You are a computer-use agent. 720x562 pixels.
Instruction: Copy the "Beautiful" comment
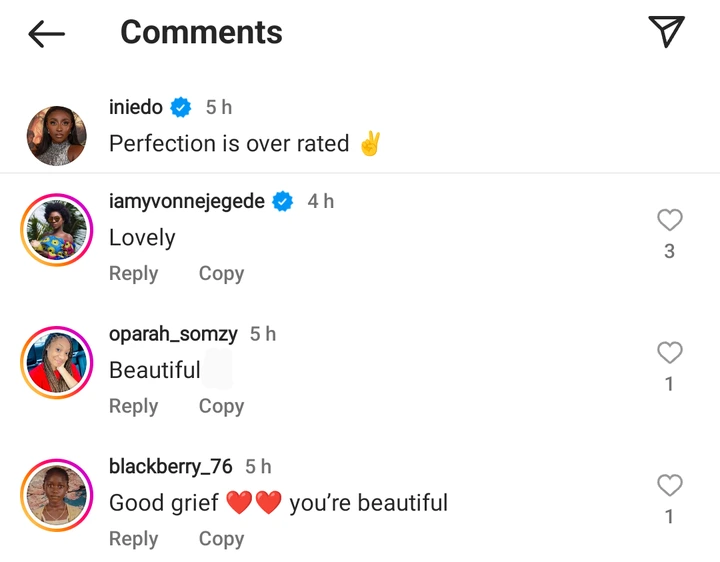[221, 406]
